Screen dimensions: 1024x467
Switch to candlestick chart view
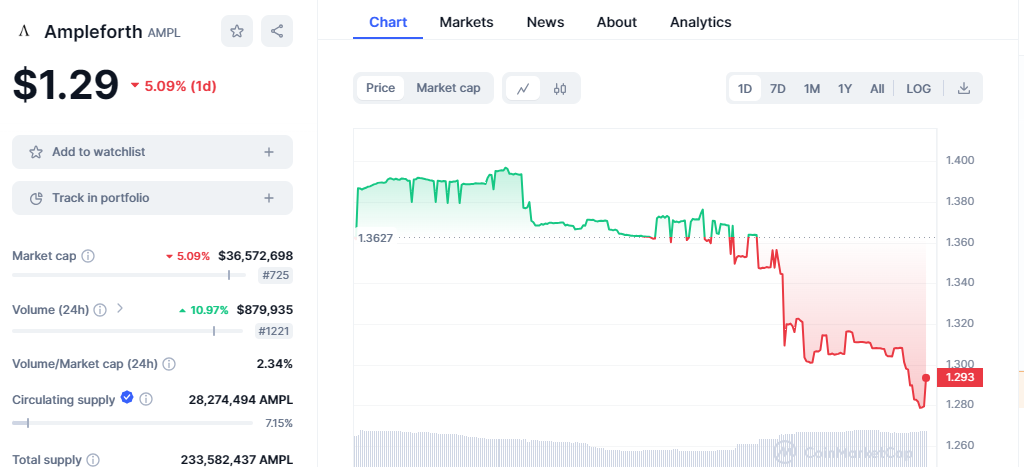coord(560,89)
